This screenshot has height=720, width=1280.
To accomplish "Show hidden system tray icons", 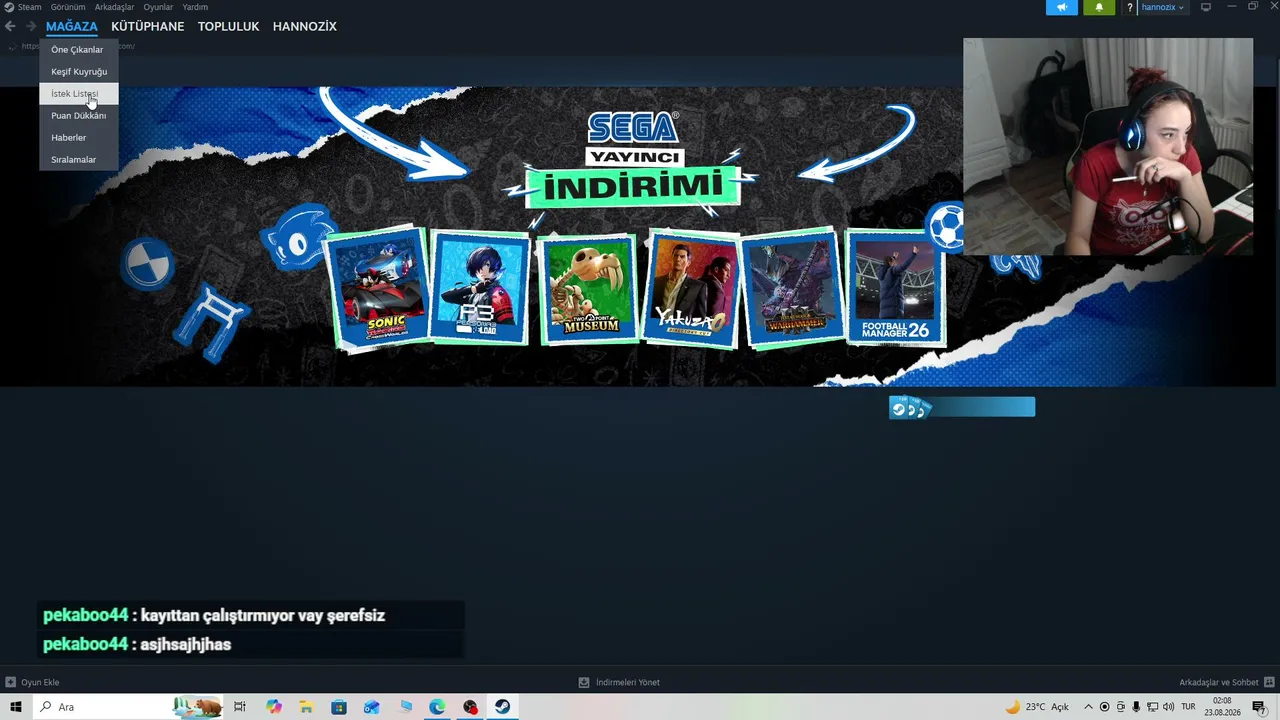I will click(1088, 707).
